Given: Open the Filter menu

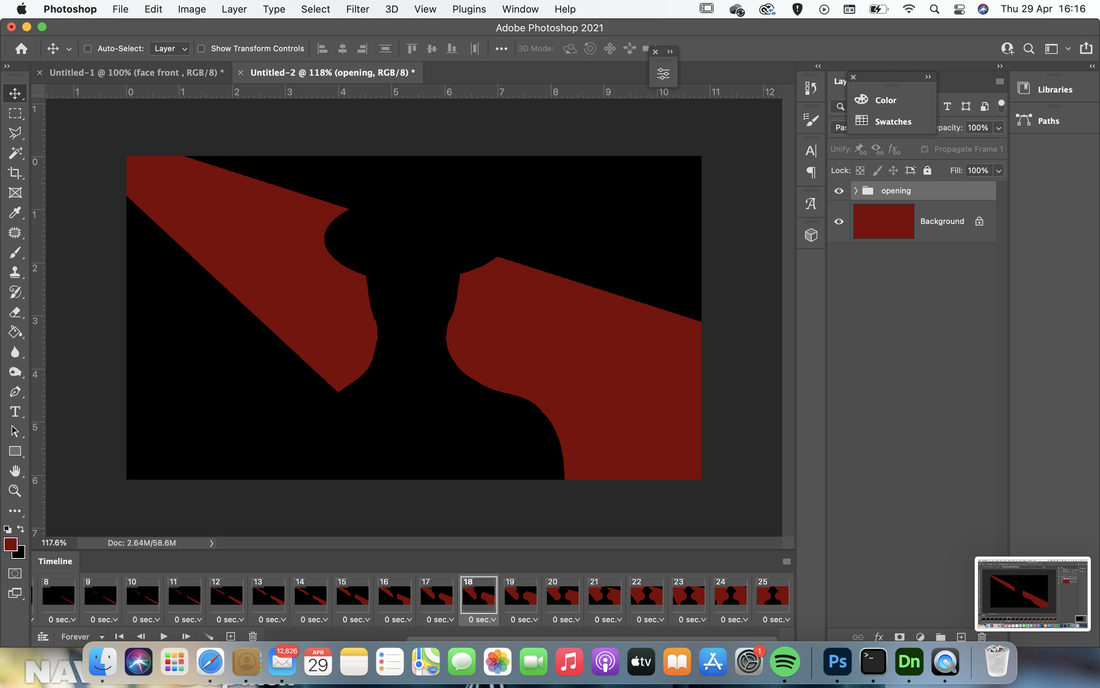Looking at the screenshot, I should point(357,9).
